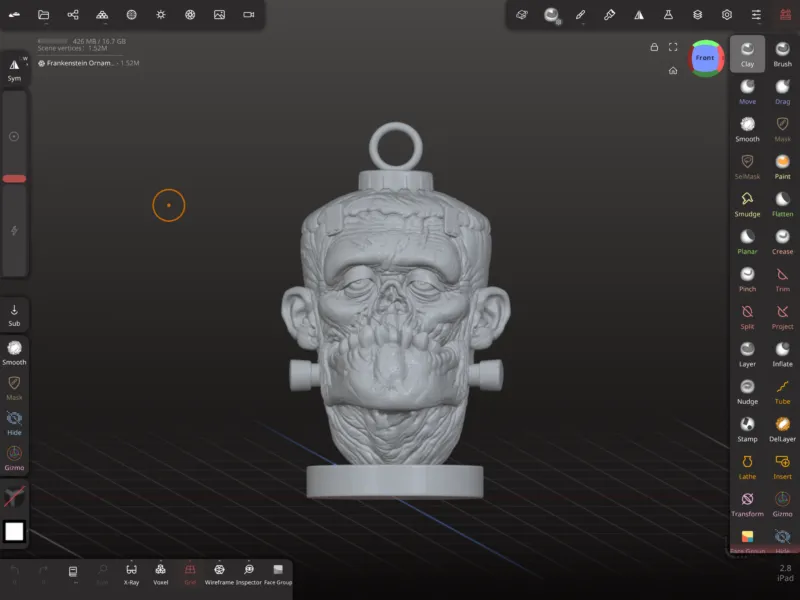The image size is (800, 600).
Task: Open the tool sliders settings menu
Action: 756,15
